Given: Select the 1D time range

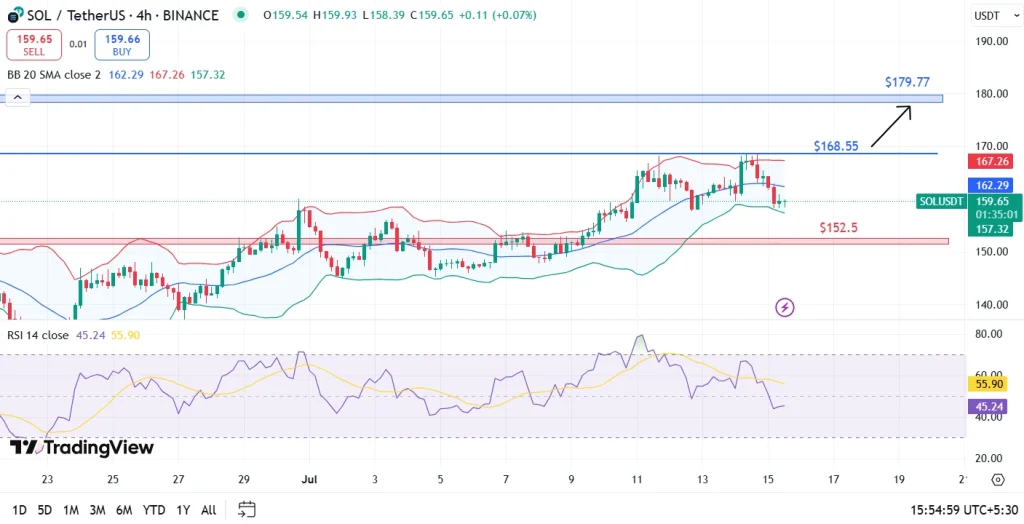Looking at the screenshot, I should click(19, 510).
